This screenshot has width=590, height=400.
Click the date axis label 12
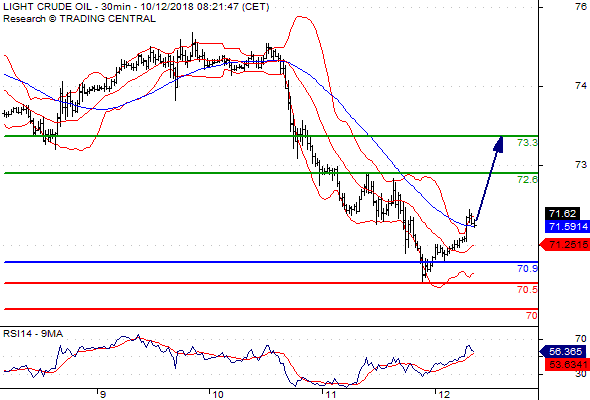(x=443, y=395)
